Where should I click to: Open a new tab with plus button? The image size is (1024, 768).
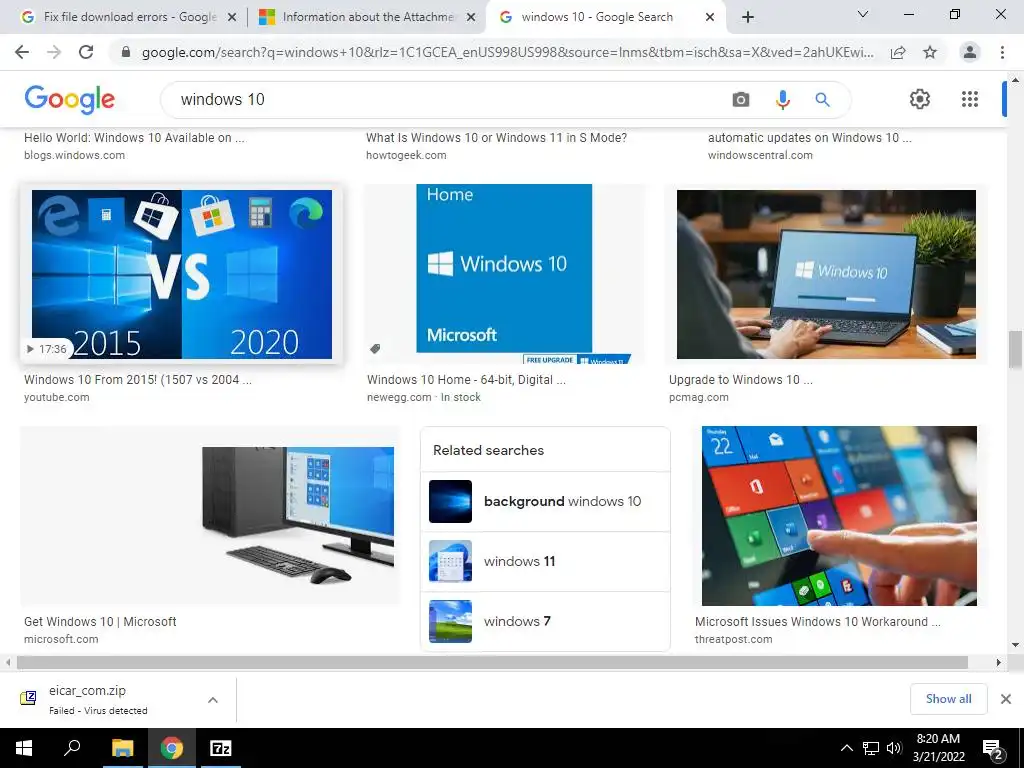[748, 17]
